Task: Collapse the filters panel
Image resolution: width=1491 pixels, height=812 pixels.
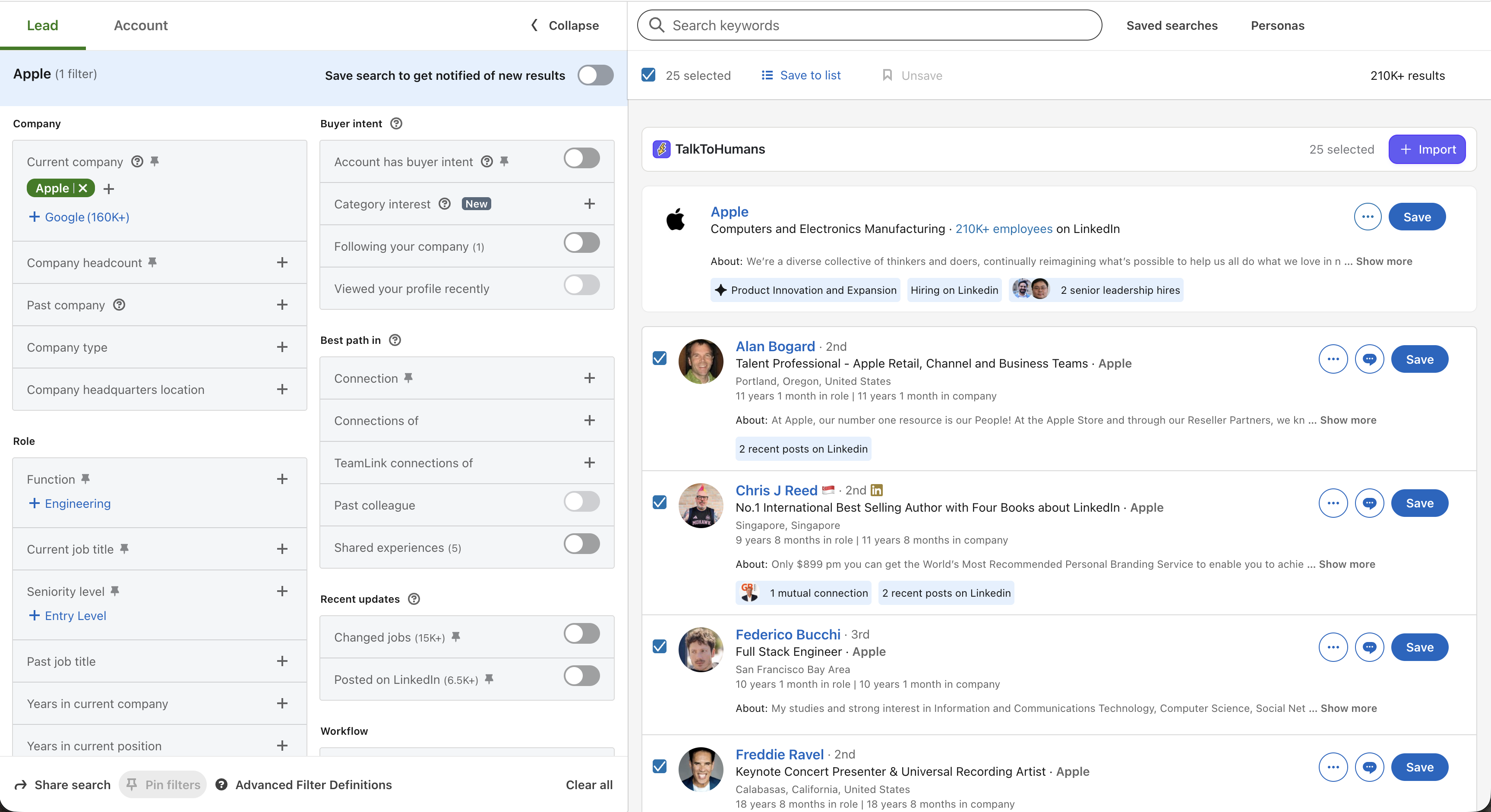Action: [x=565, y=25]
